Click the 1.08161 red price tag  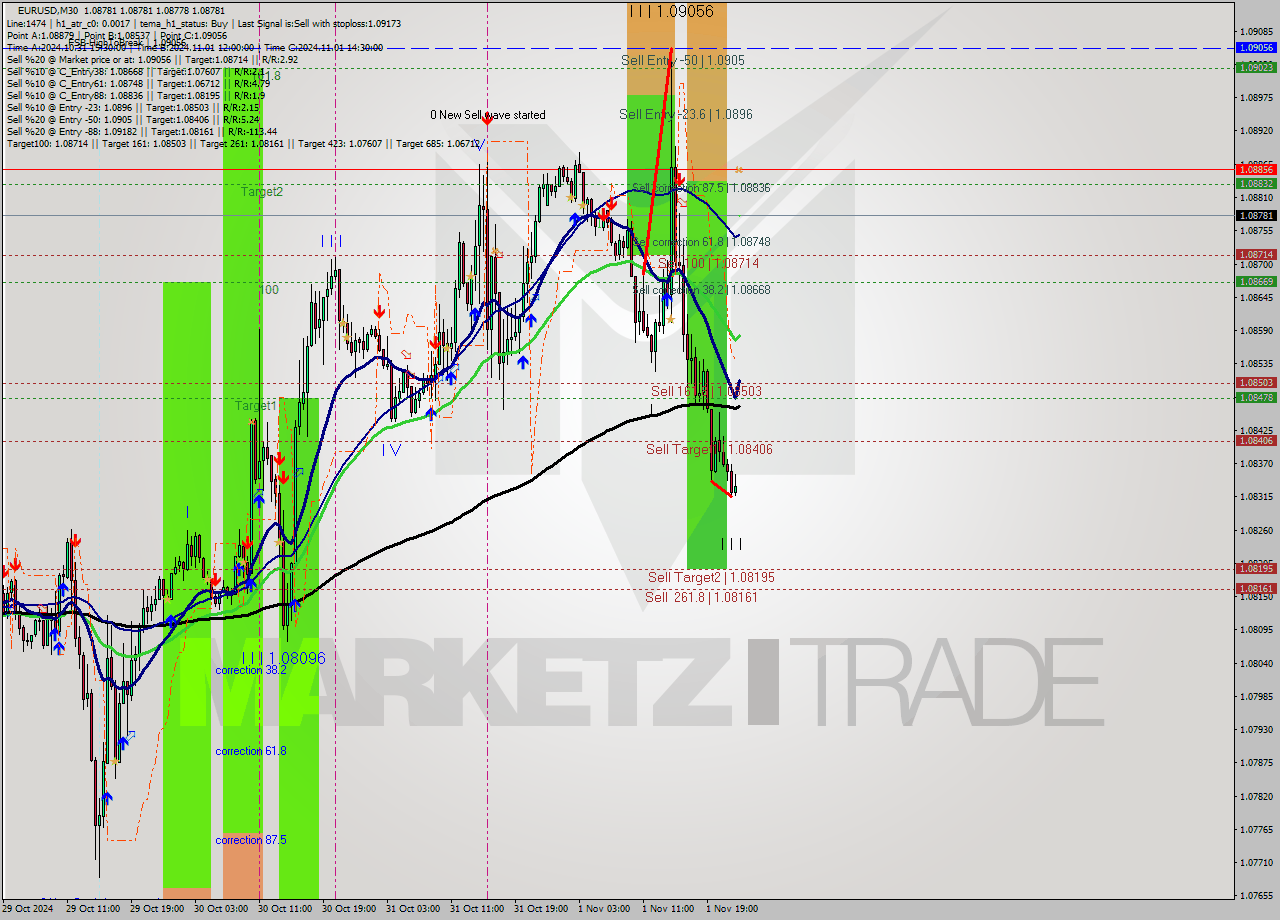coord(1256,588)
